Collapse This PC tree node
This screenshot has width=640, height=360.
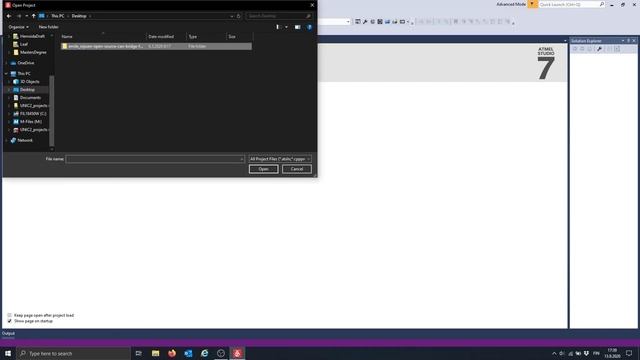6,73
